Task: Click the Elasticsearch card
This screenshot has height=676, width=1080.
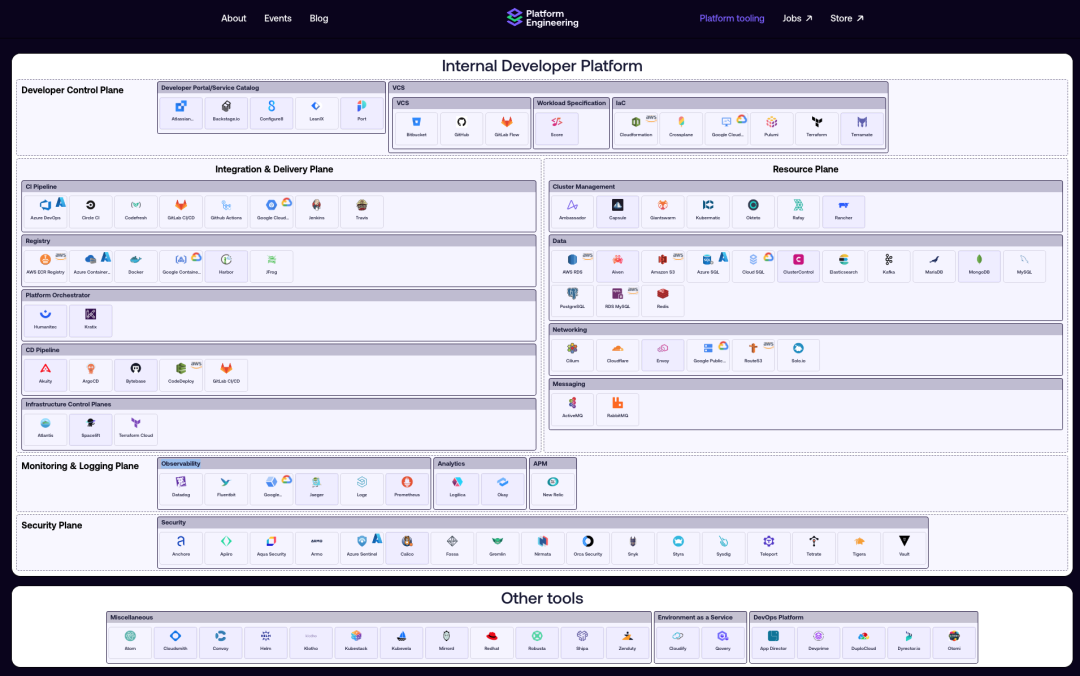Action: point(843,265)
